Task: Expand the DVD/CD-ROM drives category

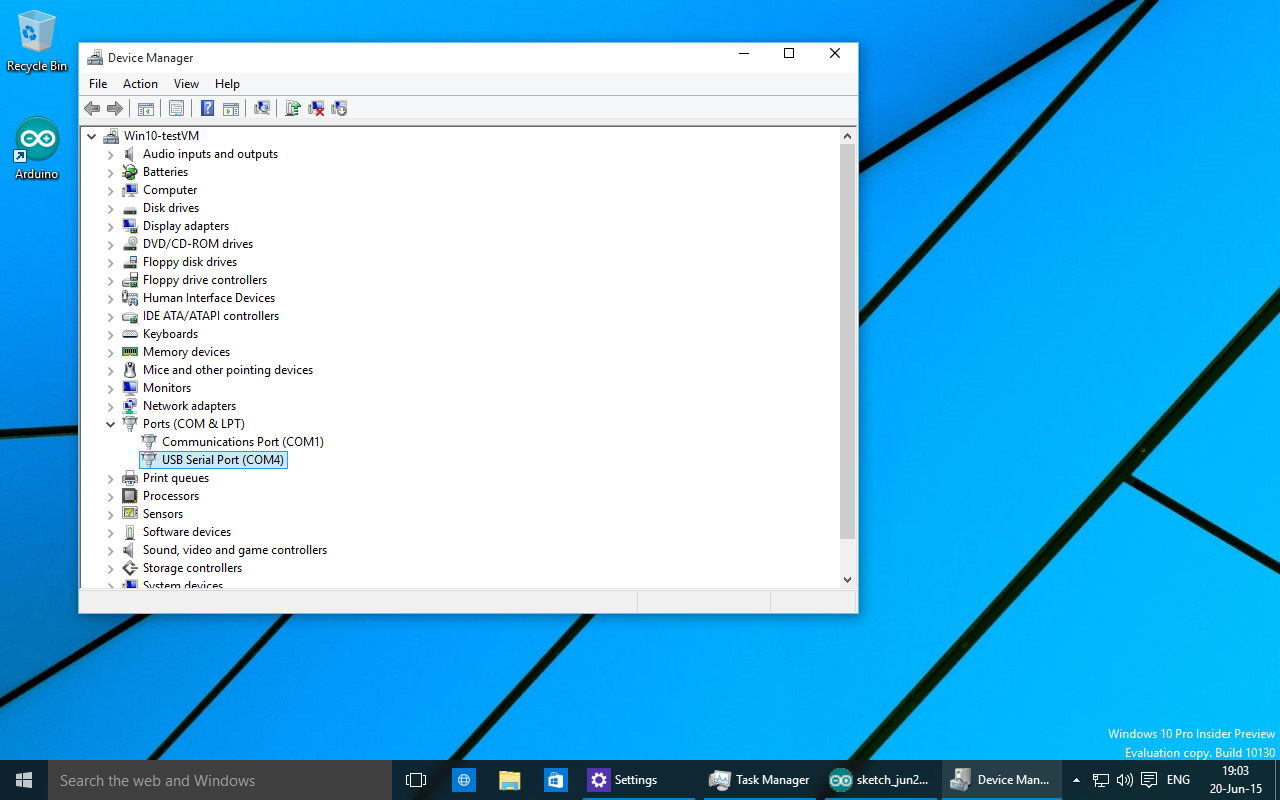Action: click(111, 244)
